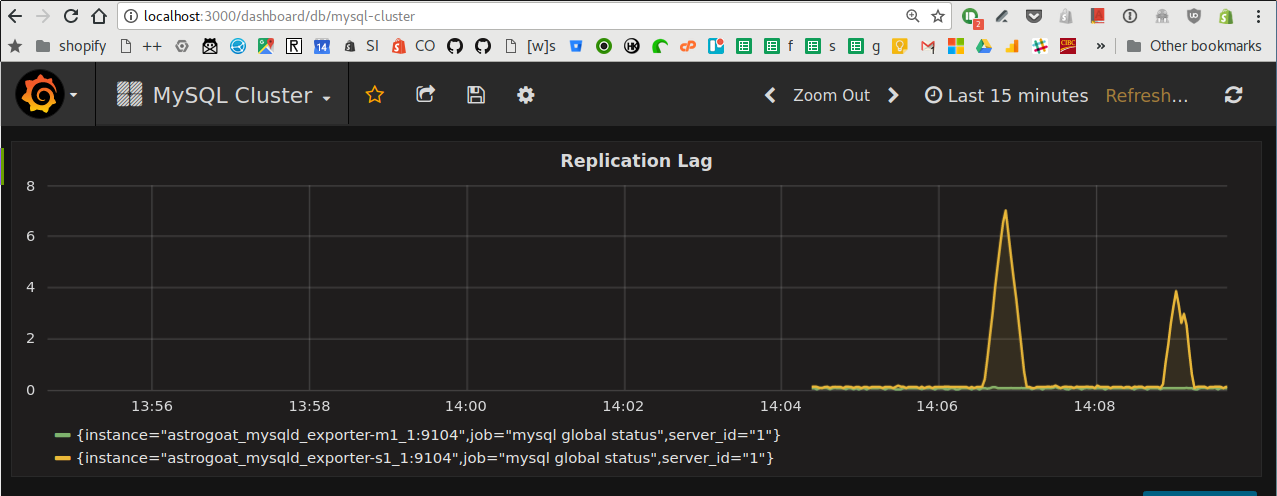This screenshot has width=1277, height=496.
Task: Pick color for yellow s1_1 legend swatch
Action: point(63,458)
